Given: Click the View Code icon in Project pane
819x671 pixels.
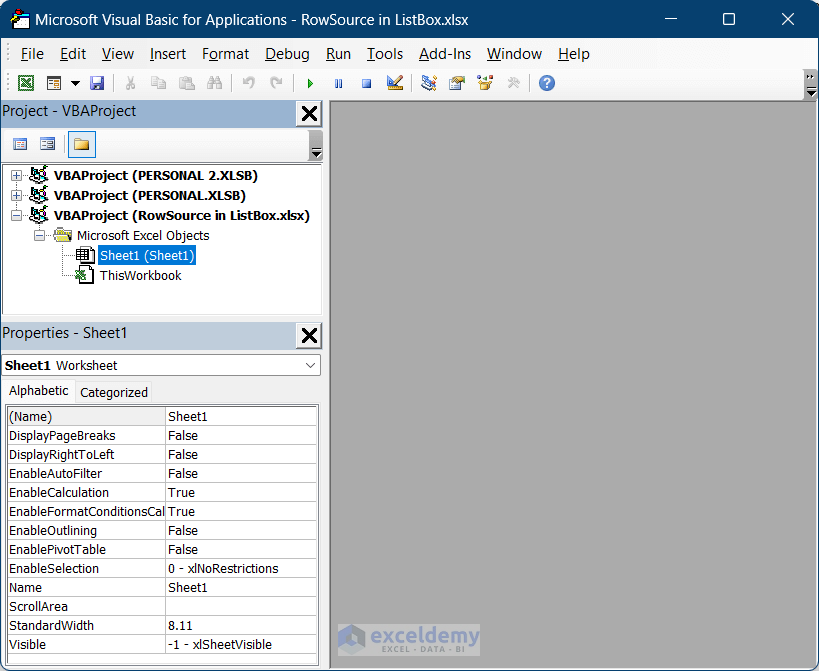Looking at the screenshot, I should pos(20,144).
